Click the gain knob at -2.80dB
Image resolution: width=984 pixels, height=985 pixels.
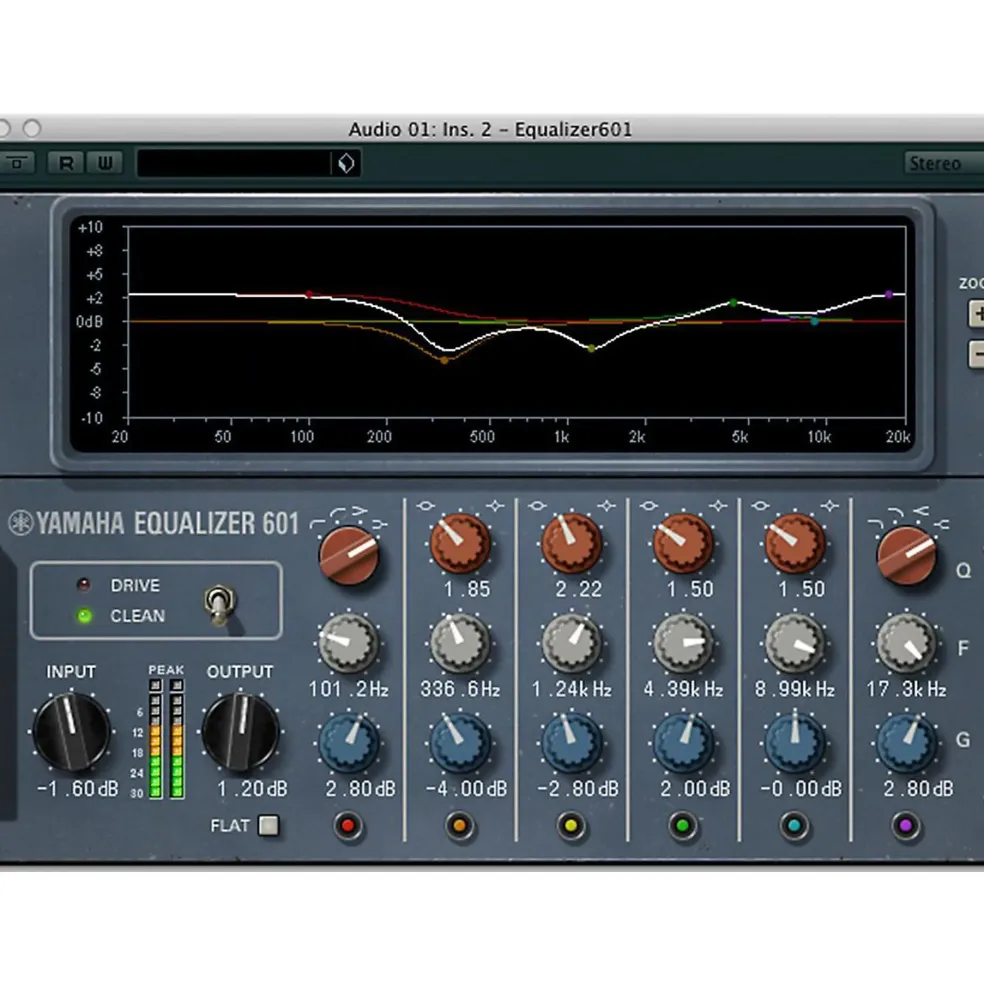click(x=571, y=743)
